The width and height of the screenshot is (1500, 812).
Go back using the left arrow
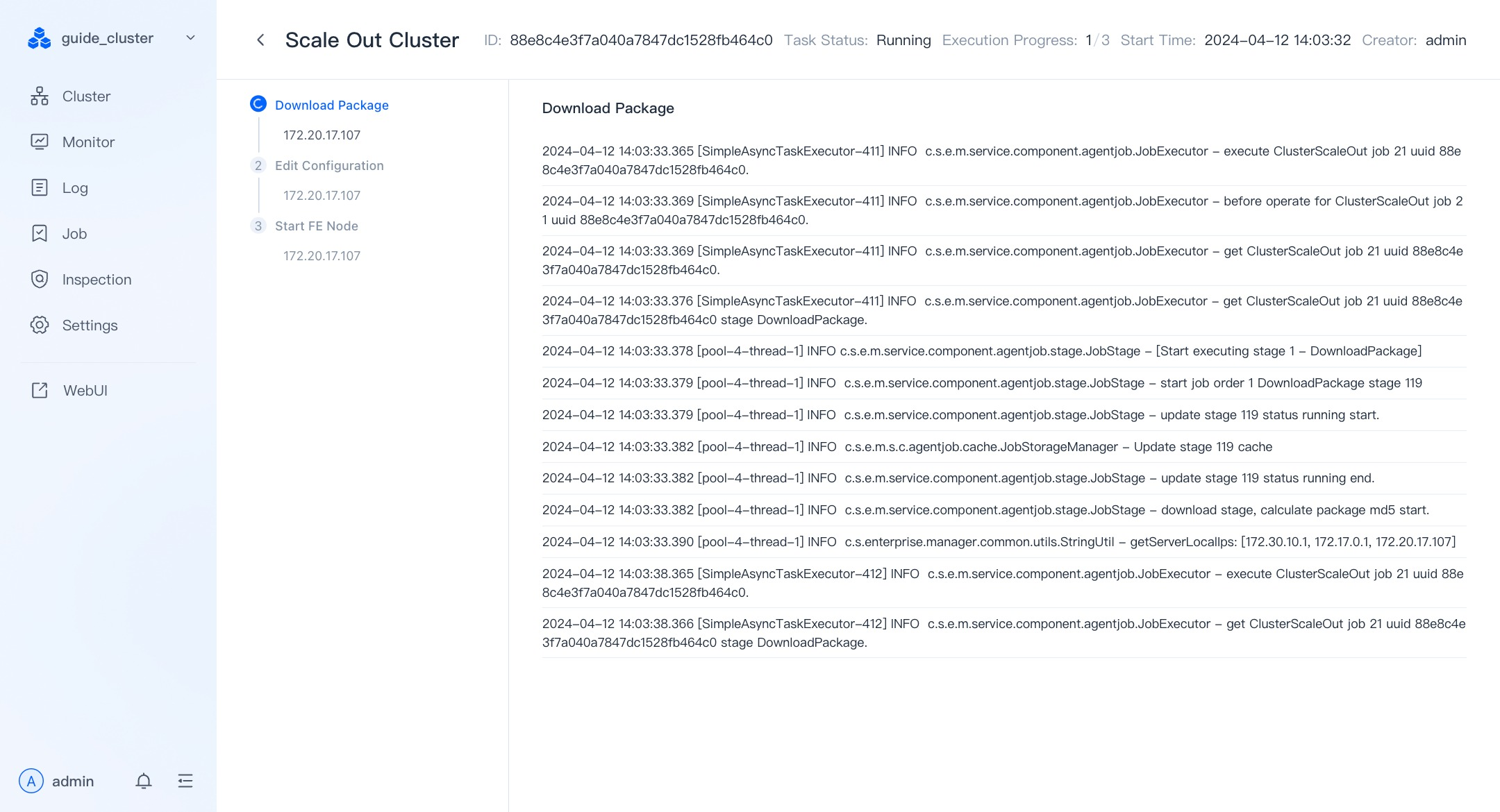click(x=260, y=40)
